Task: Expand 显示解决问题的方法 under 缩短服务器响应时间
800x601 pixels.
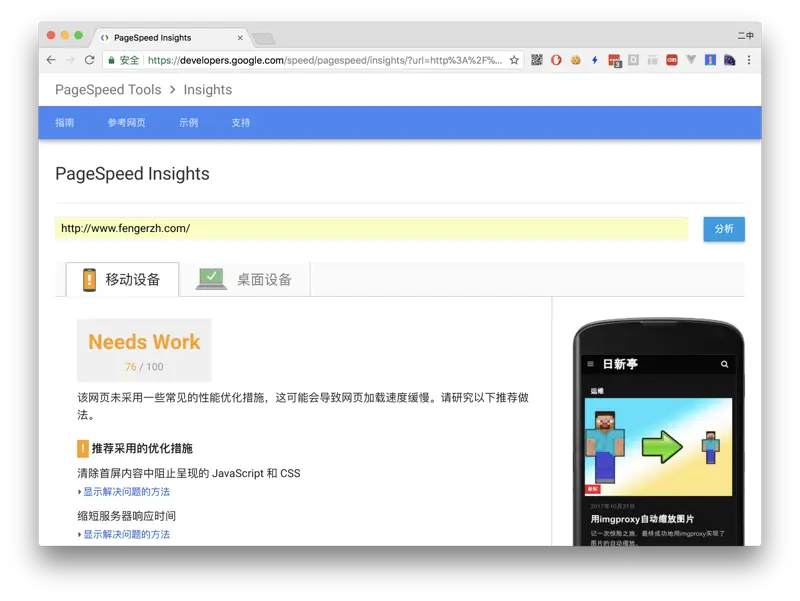Action: tap(127, 534)
